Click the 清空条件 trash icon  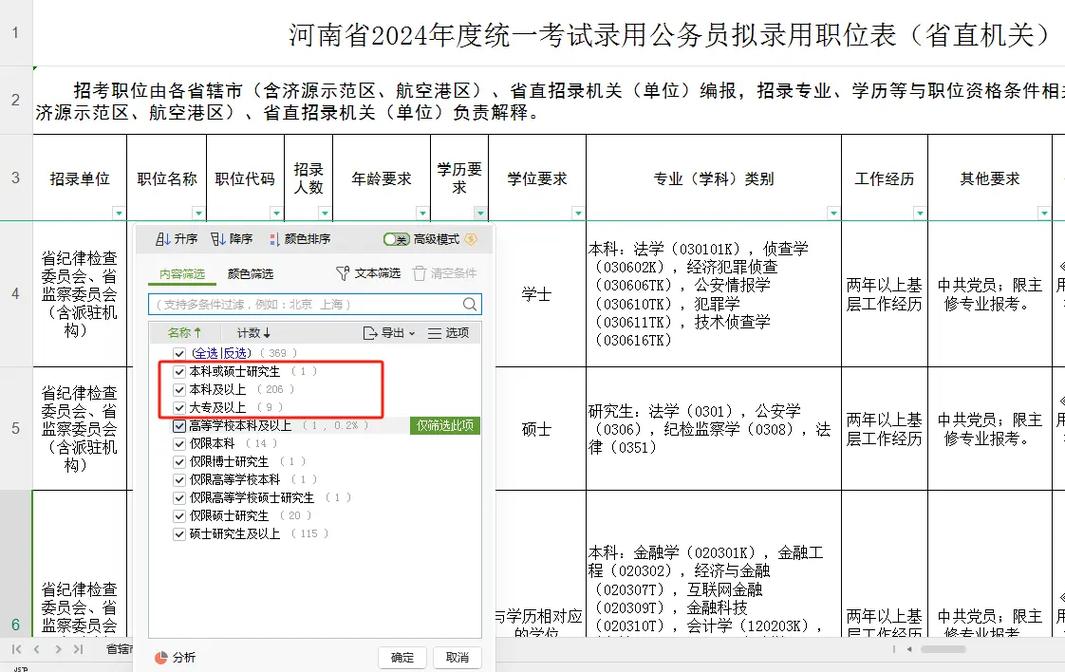coord(419,273)
